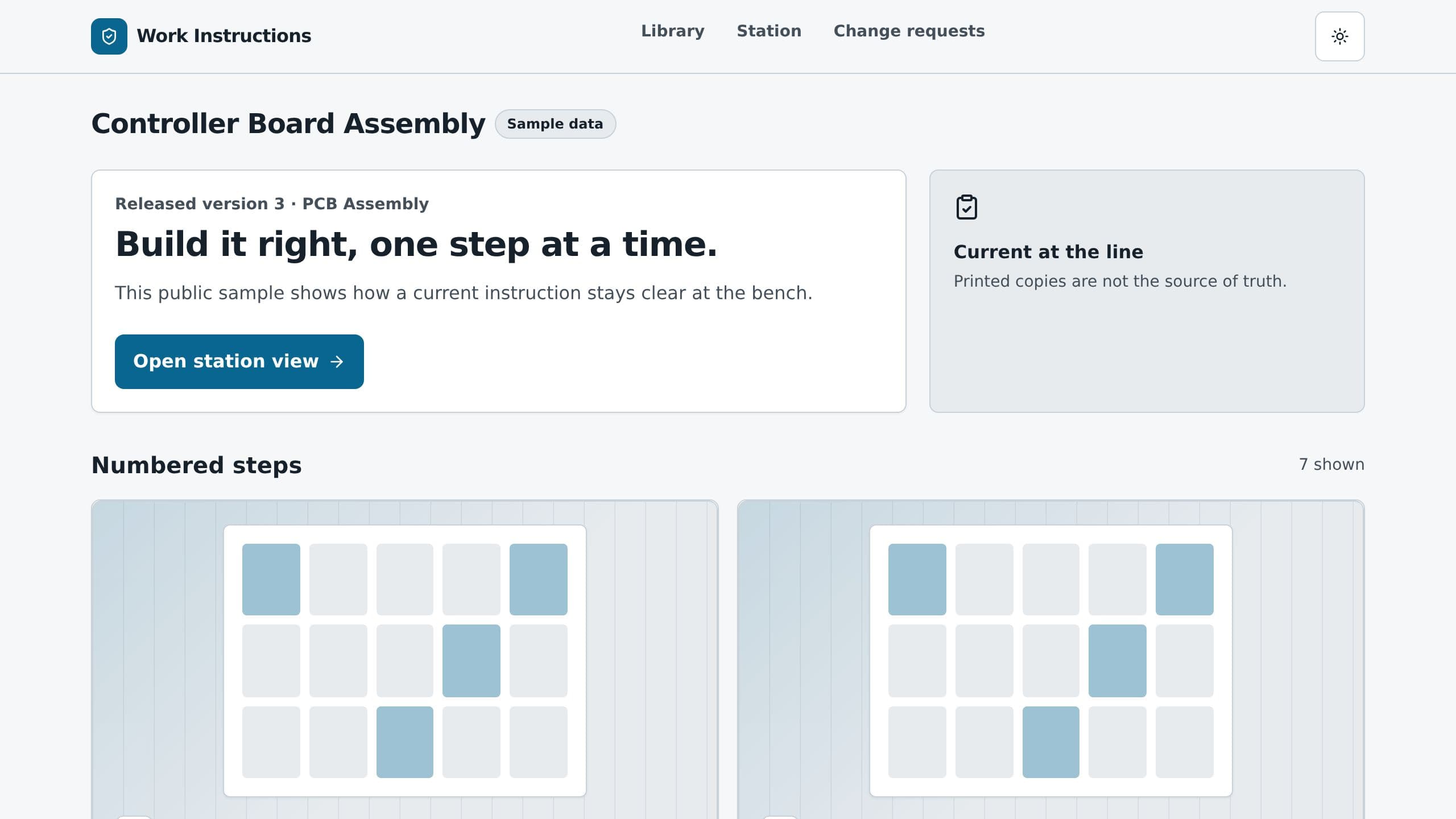Open the first numbered step board thumbnail

point(405,660)
